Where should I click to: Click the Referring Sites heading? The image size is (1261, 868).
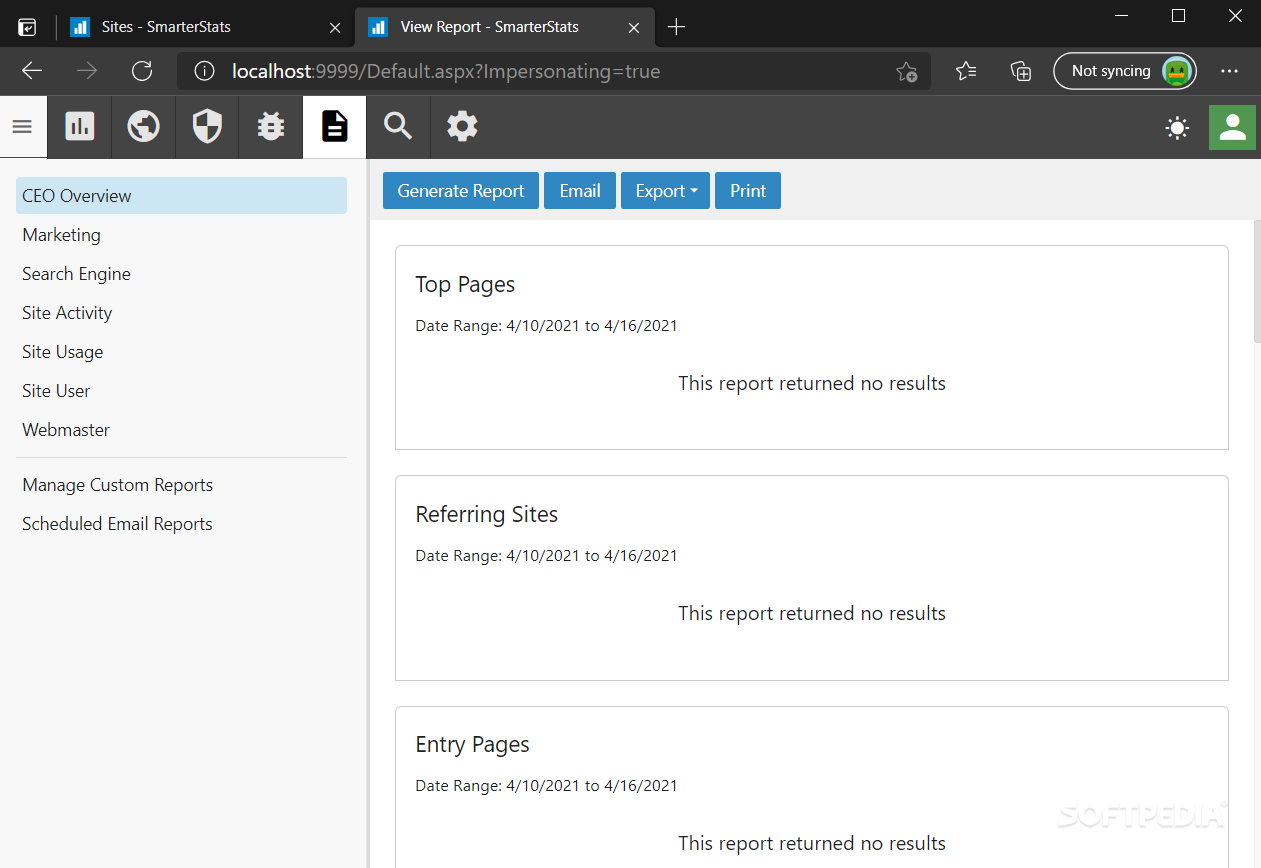[487, 515]
